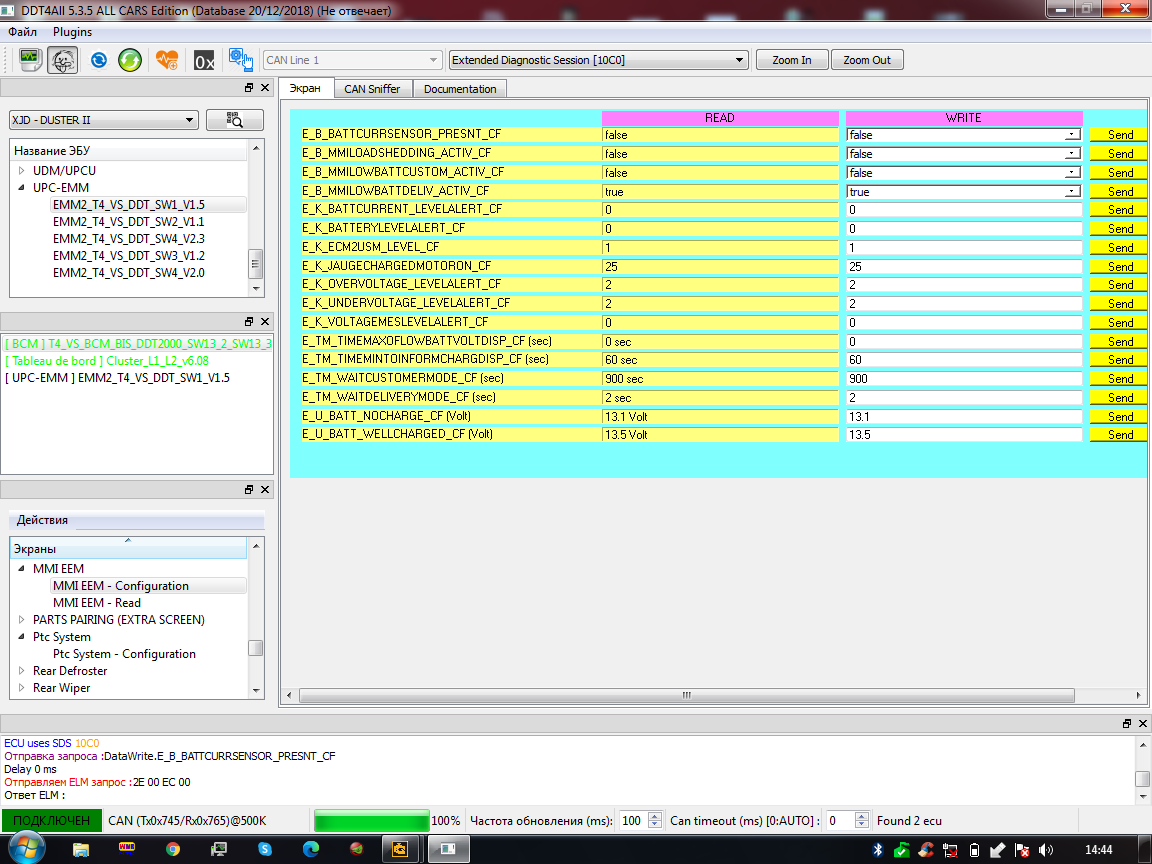Select Ptc System - Configuration screen

tap(124, 654)
